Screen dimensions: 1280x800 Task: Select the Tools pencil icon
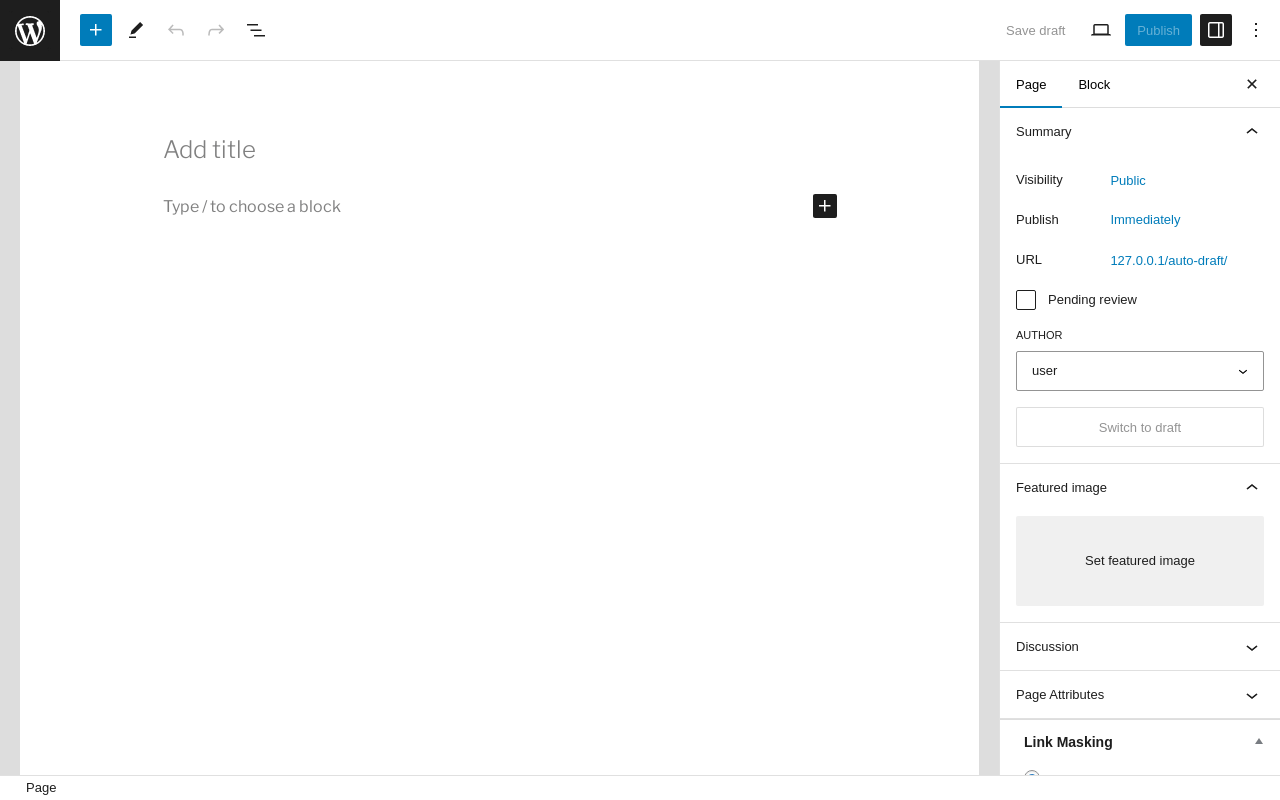136,30
